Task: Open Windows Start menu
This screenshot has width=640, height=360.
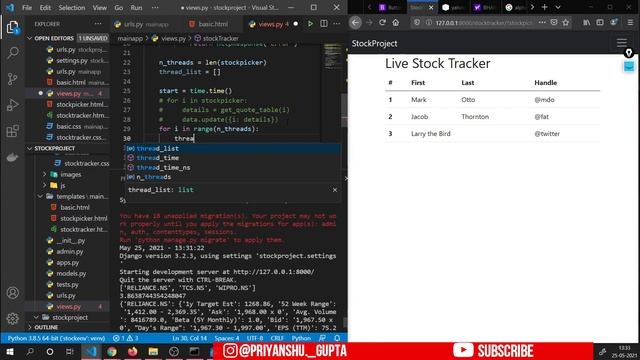Action: coord(9,351)
